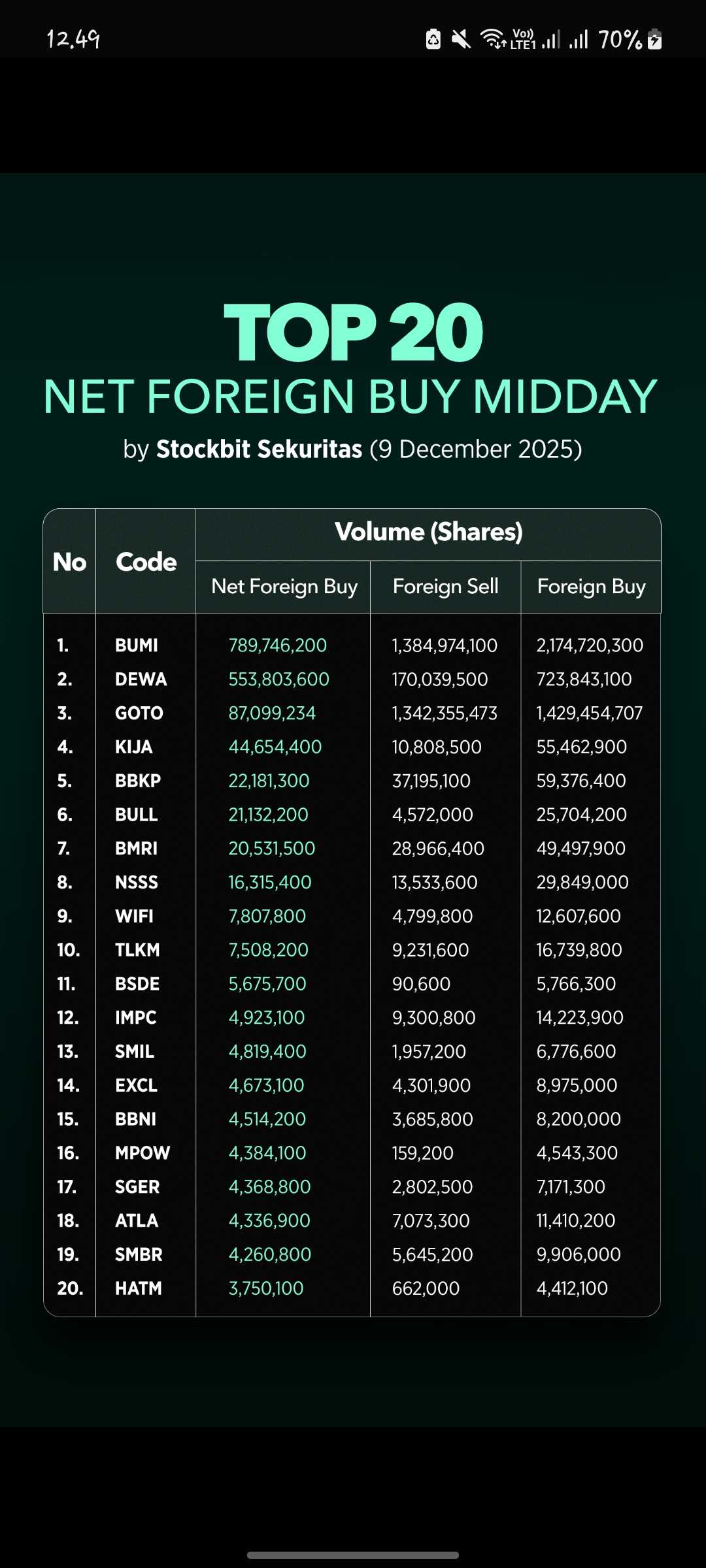Tap the 12.49 clock in status bar

(73, 39)
